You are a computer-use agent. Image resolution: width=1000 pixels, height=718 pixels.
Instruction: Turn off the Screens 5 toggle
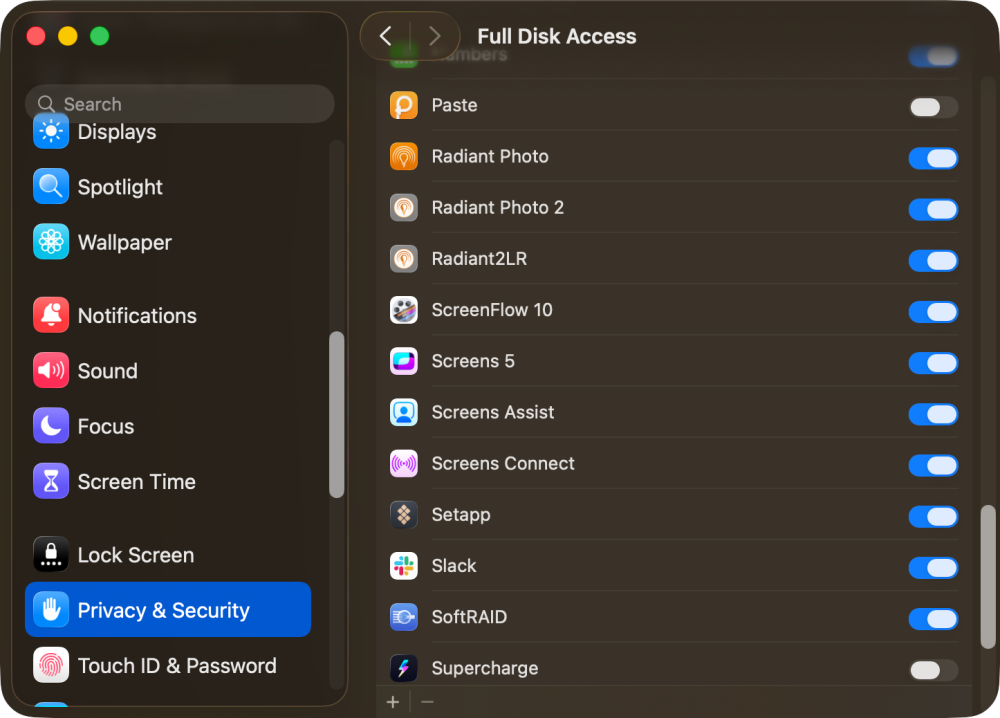pos(933,363)
